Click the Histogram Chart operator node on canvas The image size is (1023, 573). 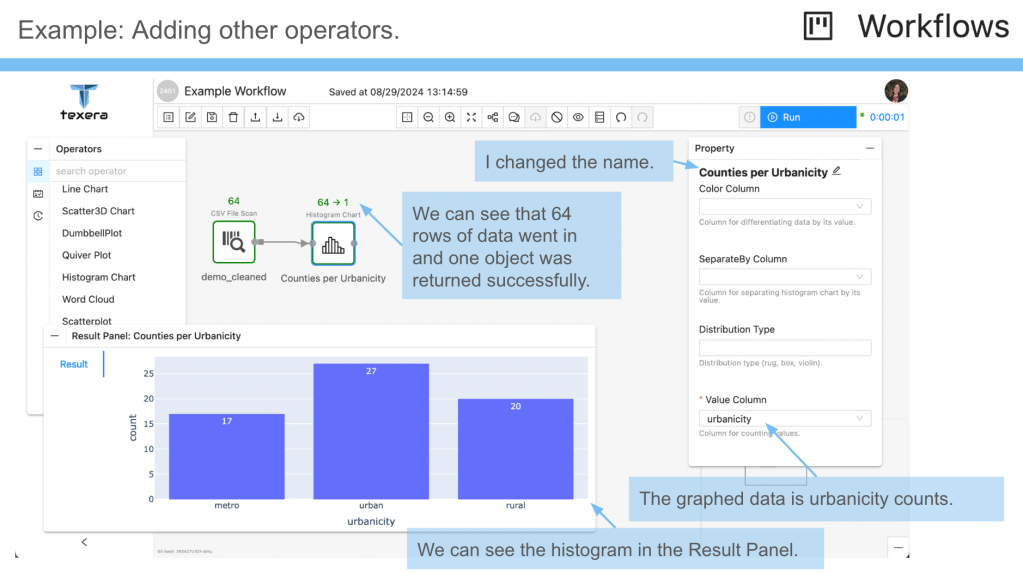pos(332,243)
